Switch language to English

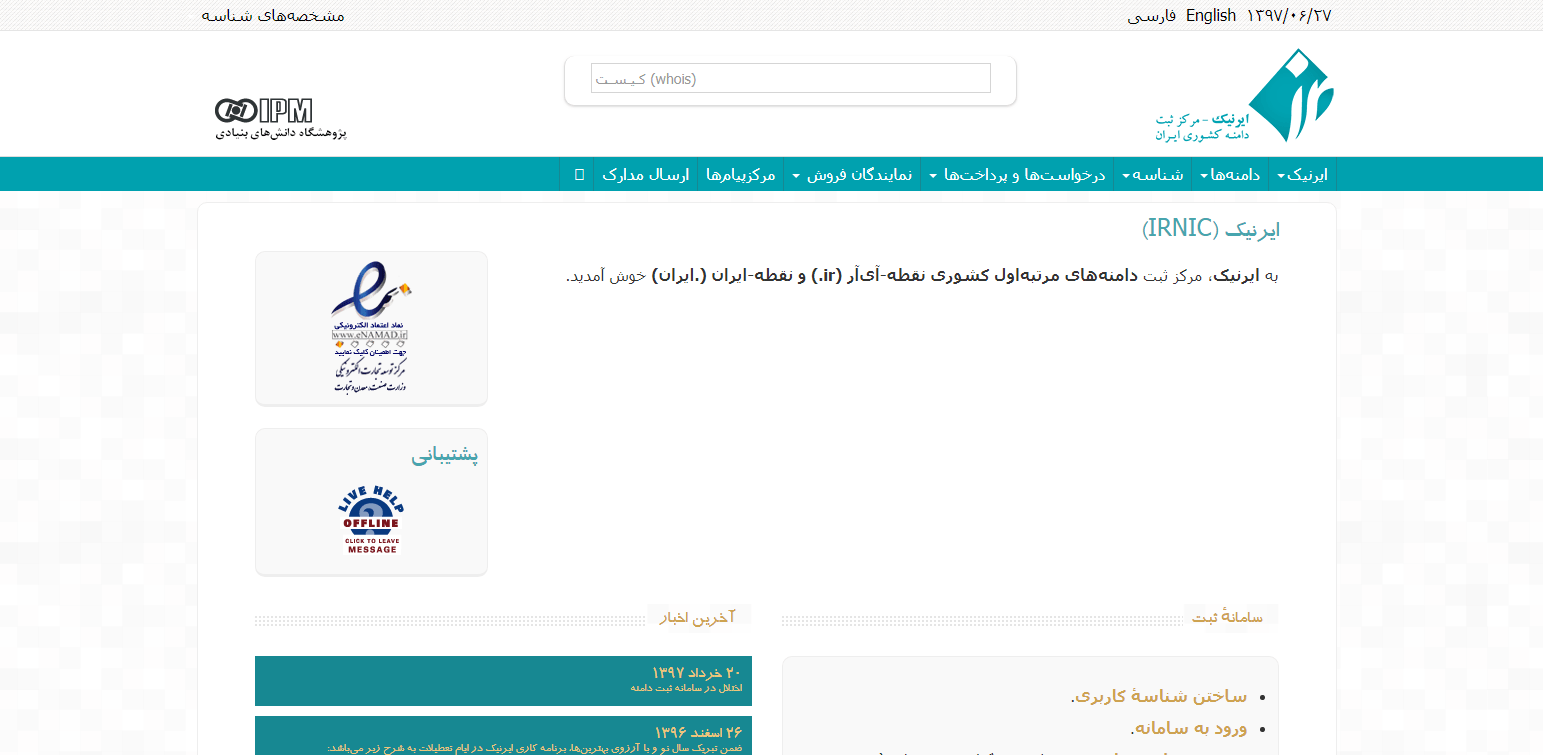1211,16
